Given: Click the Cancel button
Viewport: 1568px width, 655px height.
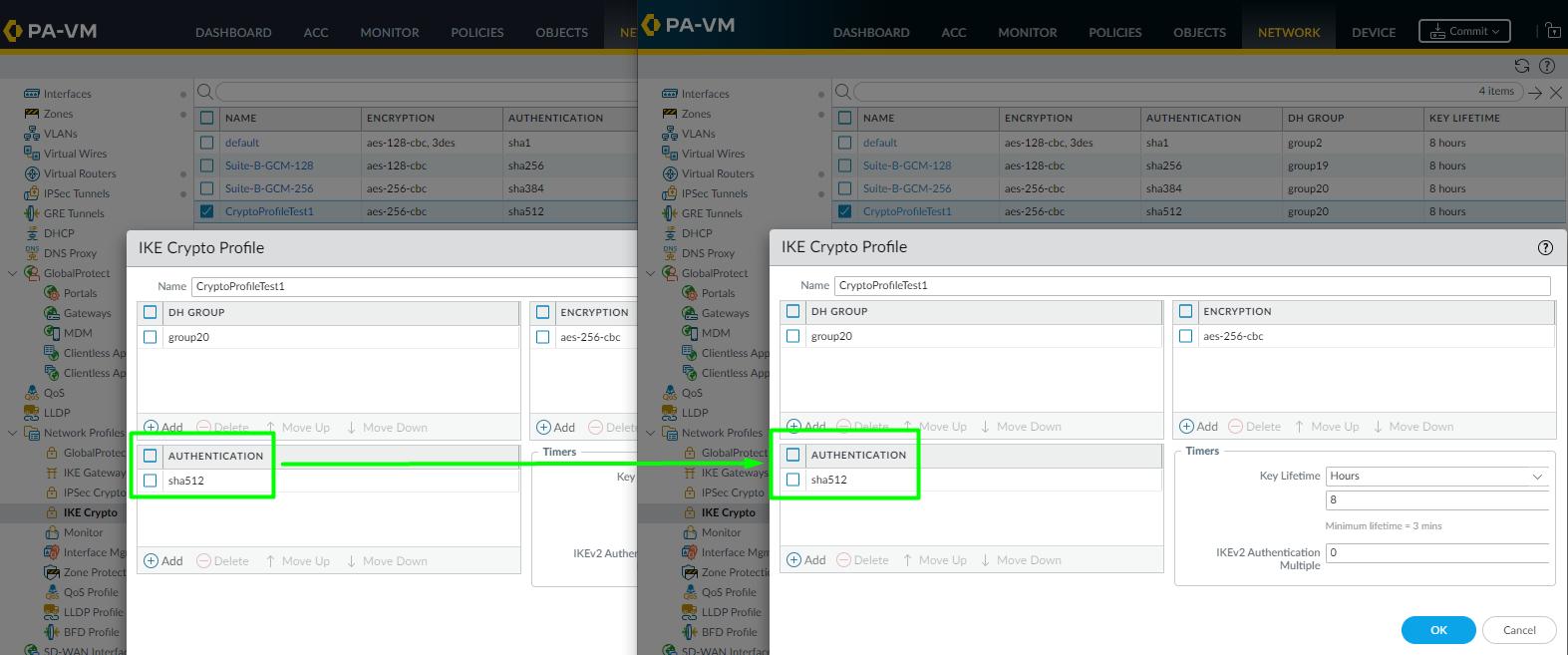Looking at the screenshot, I should click(1518, 630).
